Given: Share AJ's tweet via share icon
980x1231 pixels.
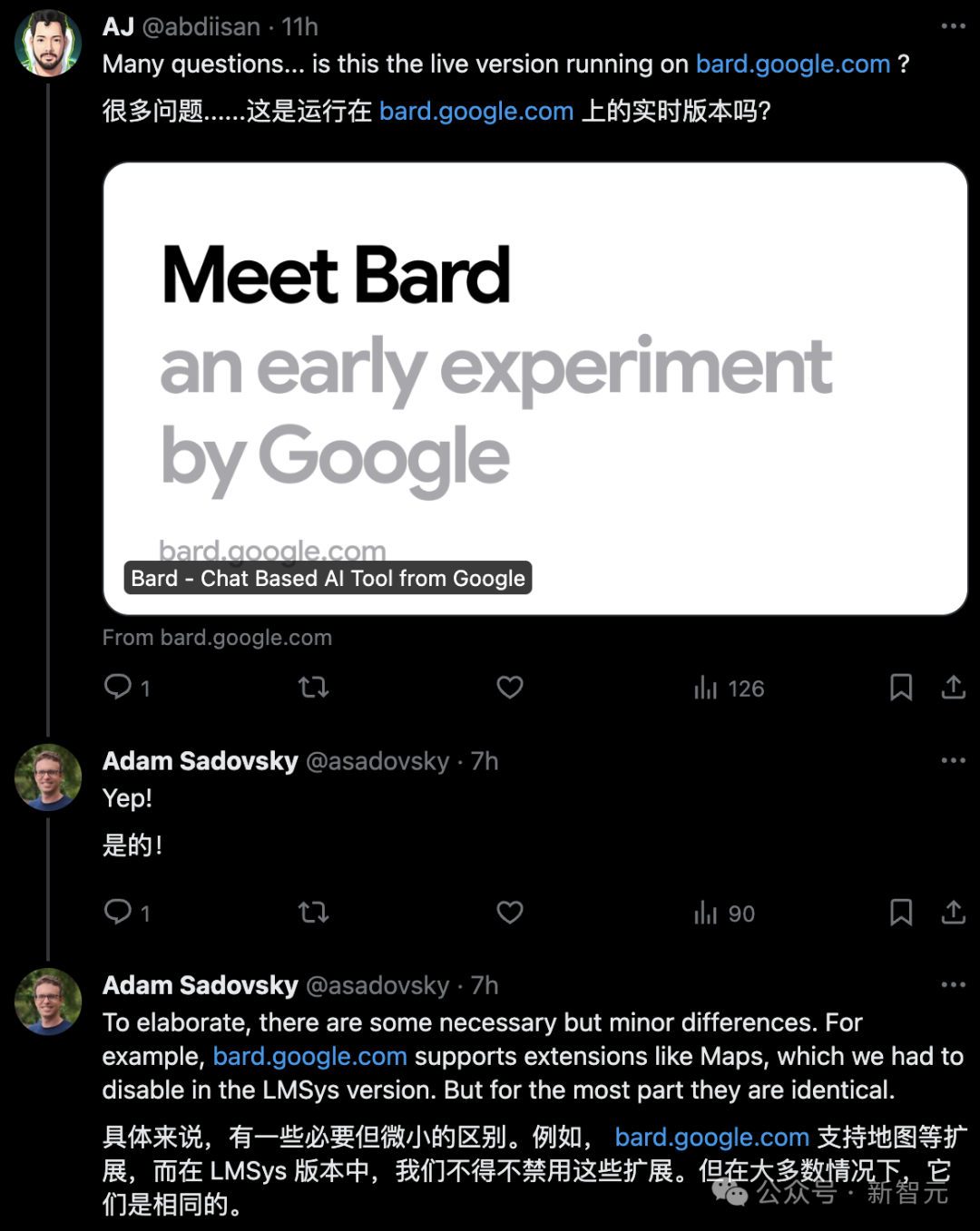Looking at the screenshot, I should coord(953,687).
